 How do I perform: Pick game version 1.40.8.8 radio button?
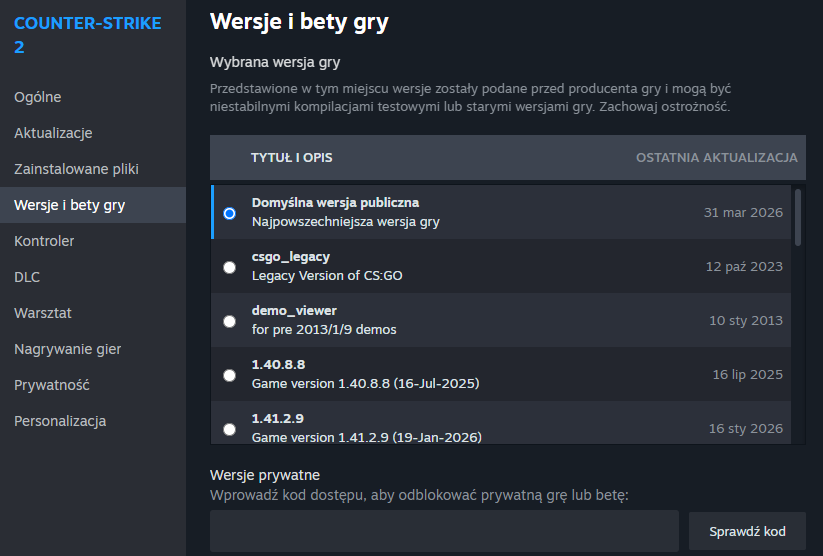pos(230,375)
